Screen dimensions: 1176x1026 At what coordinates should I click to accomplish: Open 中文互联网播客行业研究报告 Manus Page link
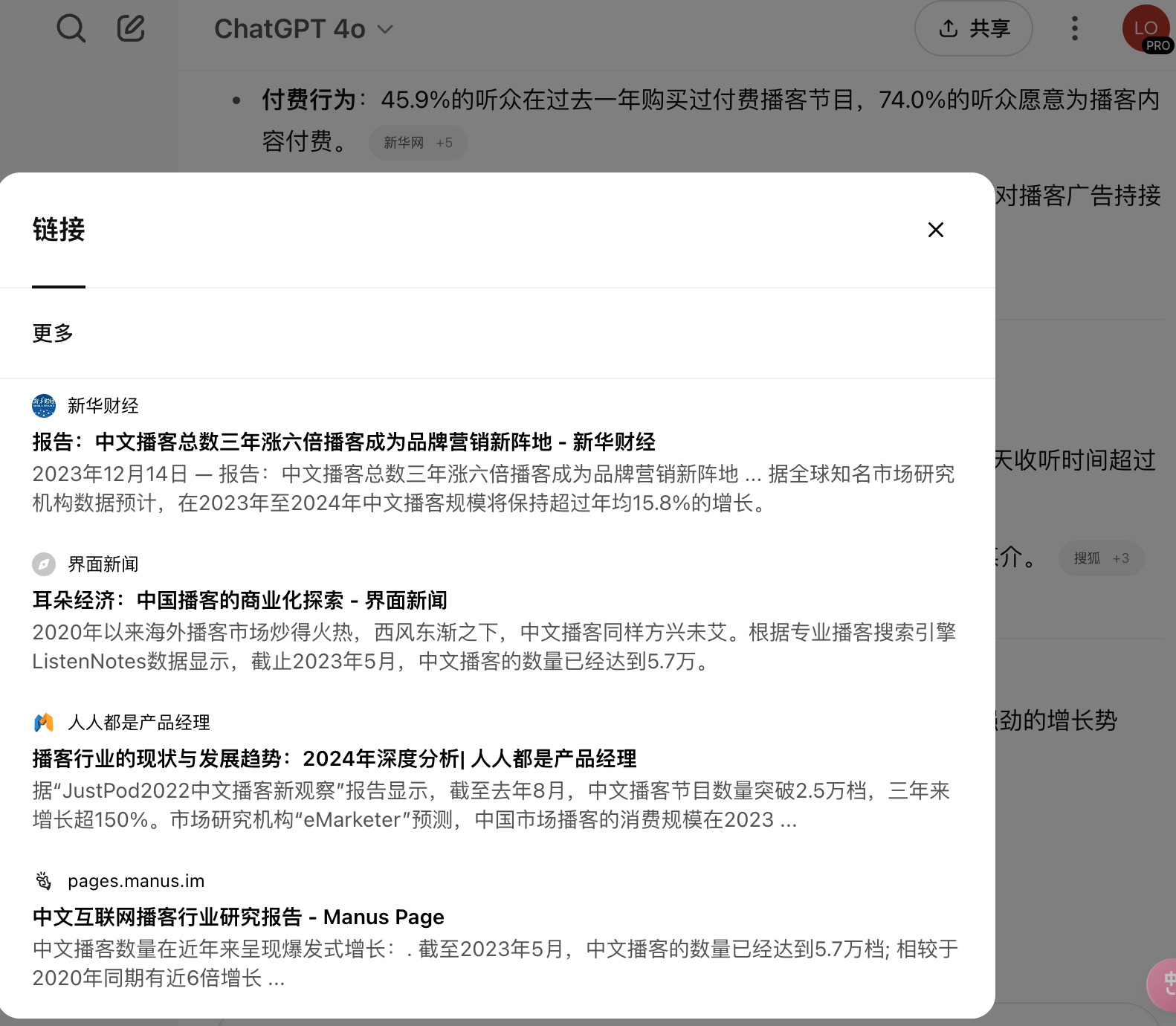pyautogui.click(x=238, y=917)
